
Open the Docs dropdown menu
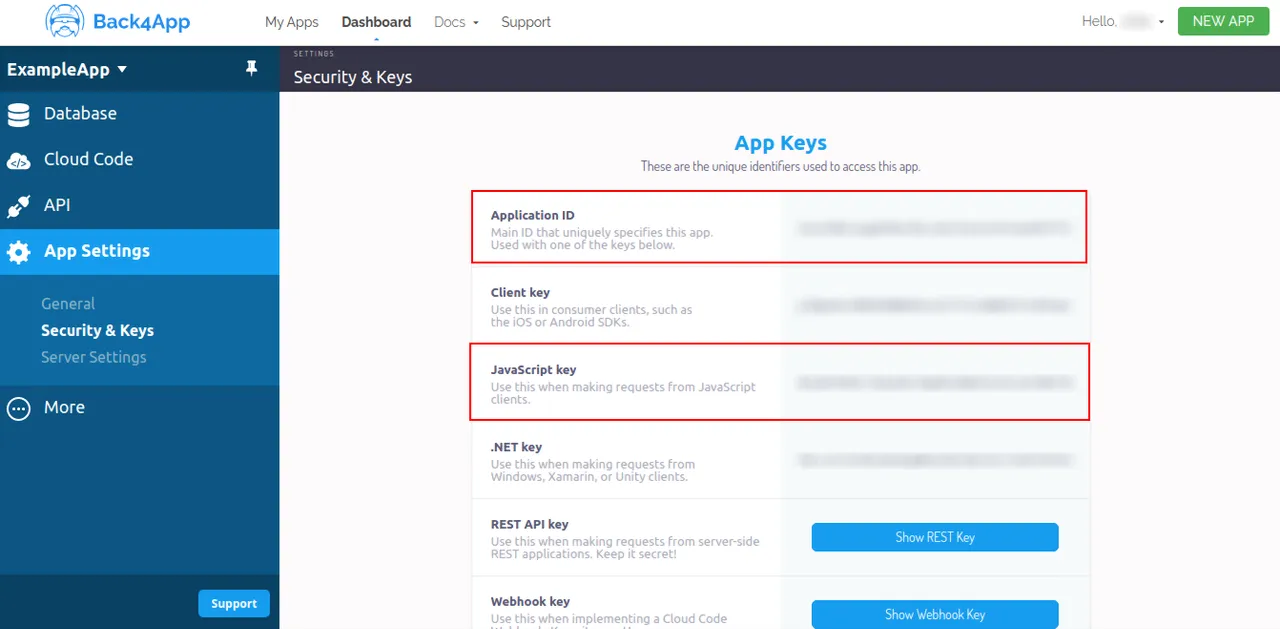(455, 21)
